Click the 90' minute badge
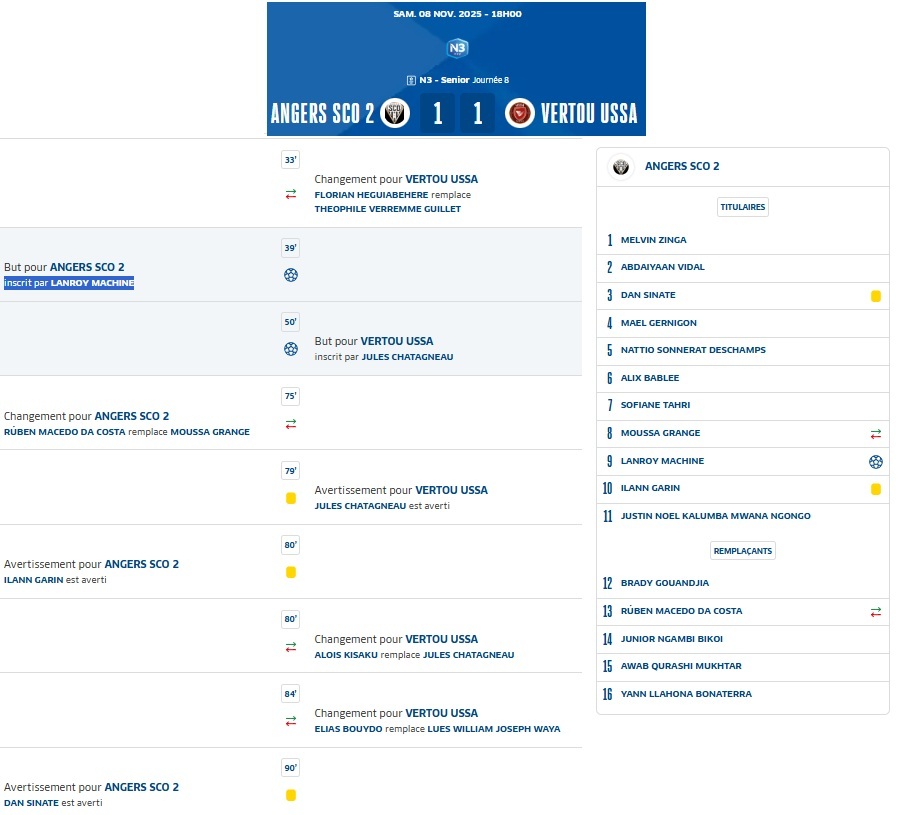The width and height of the screenshot is (899, 815). tap(291, 767)
